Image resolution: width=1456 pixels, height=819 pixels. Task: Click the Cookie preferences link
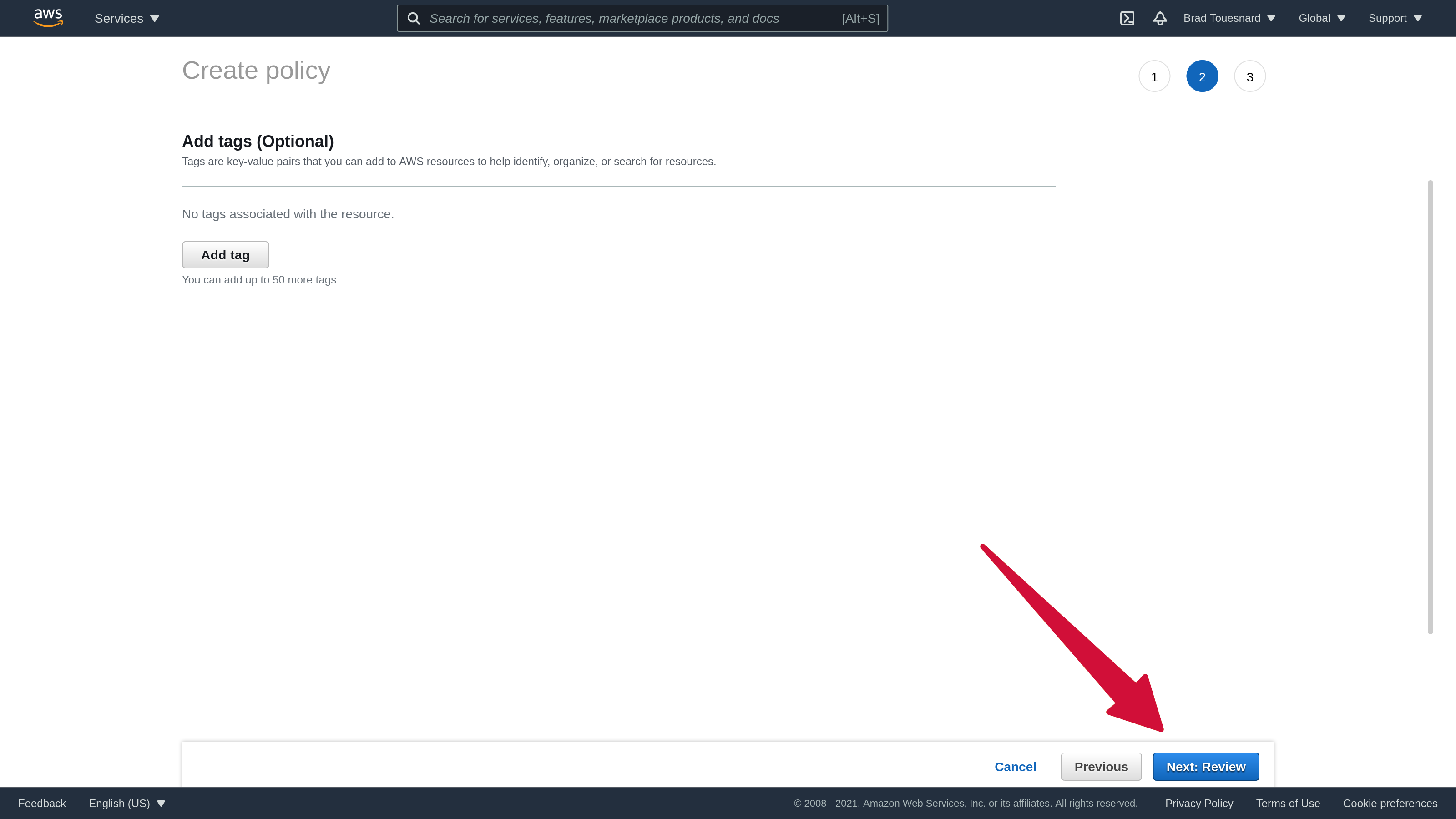[x=1390, y=803]
